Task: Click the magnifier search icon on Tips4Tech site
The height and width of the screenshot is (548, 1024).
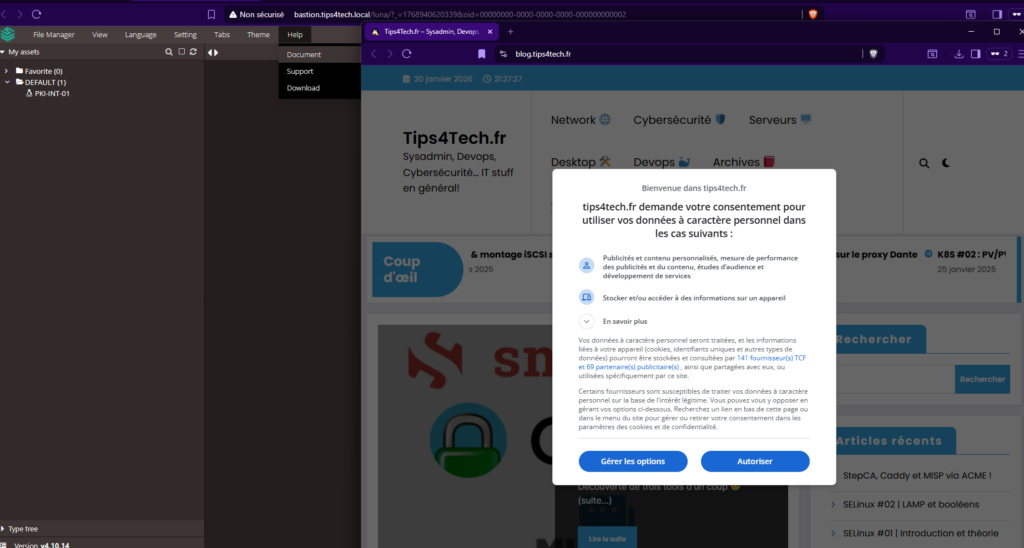Action: pos(924,163)
